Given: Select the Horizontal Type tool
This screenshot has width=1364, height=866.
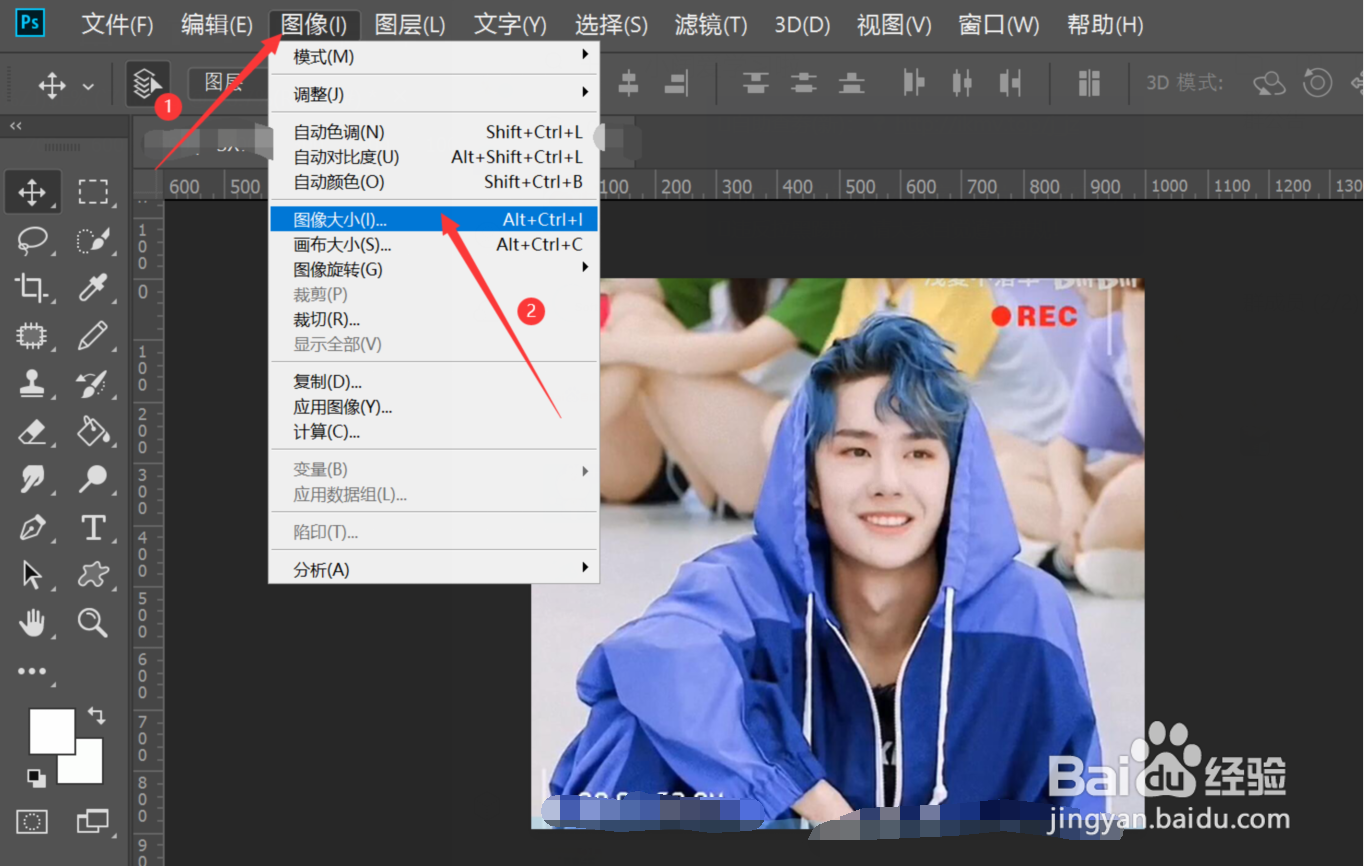Looking at the screenshot, I should (x=94, y=527).
